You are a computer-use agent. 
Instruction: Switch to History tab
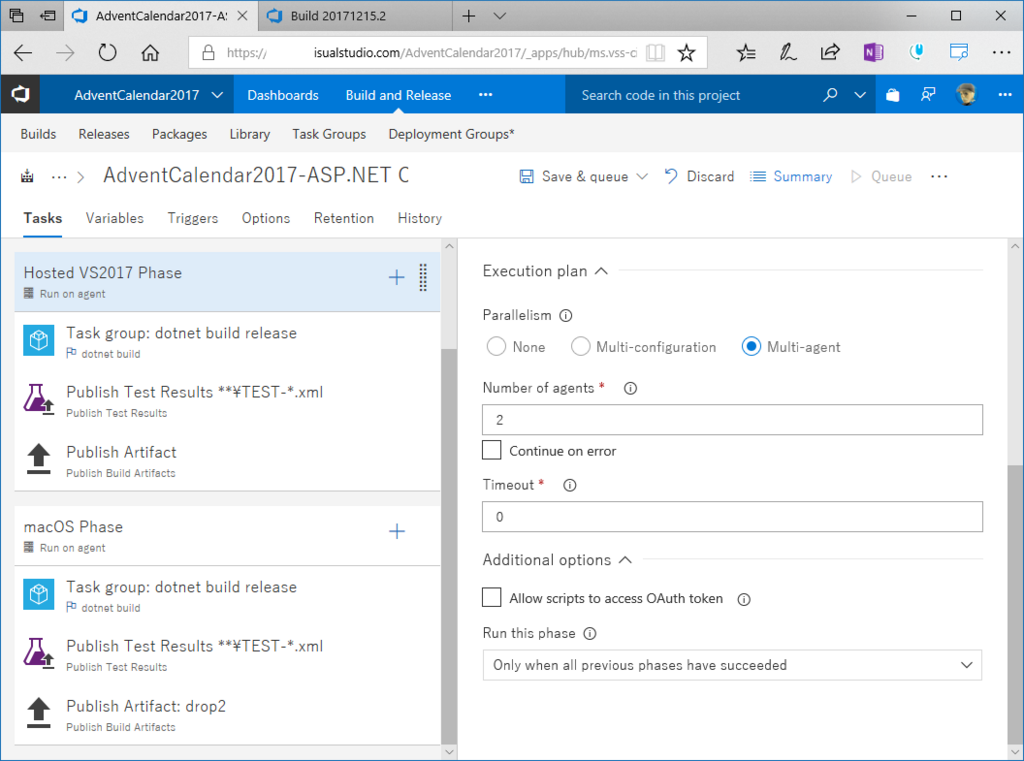click(x=419, y=218)
